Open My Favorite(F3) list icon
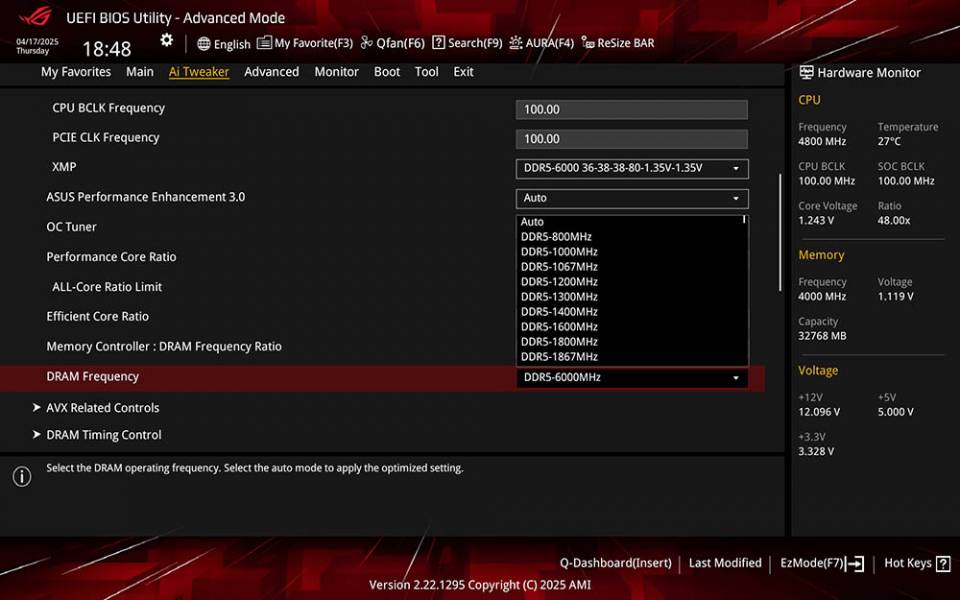 (x=264, y=43)
